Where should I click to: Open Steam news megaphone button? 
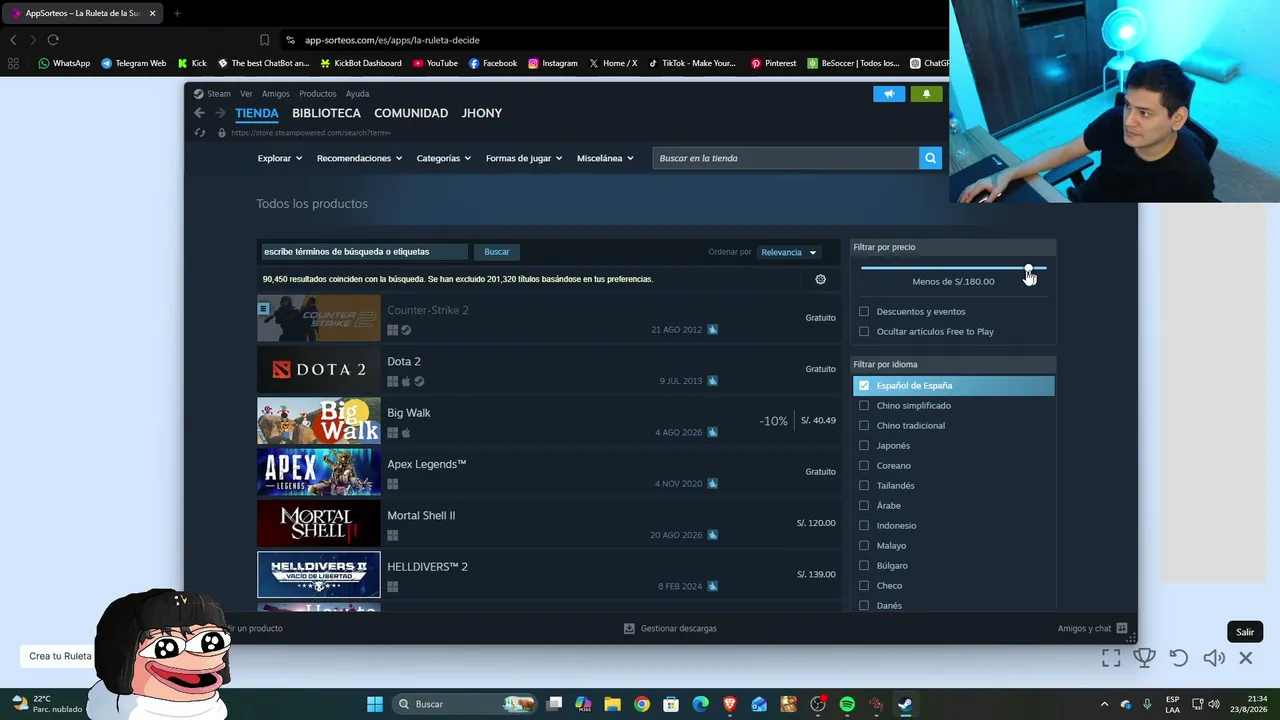click(x=889, y=94)
